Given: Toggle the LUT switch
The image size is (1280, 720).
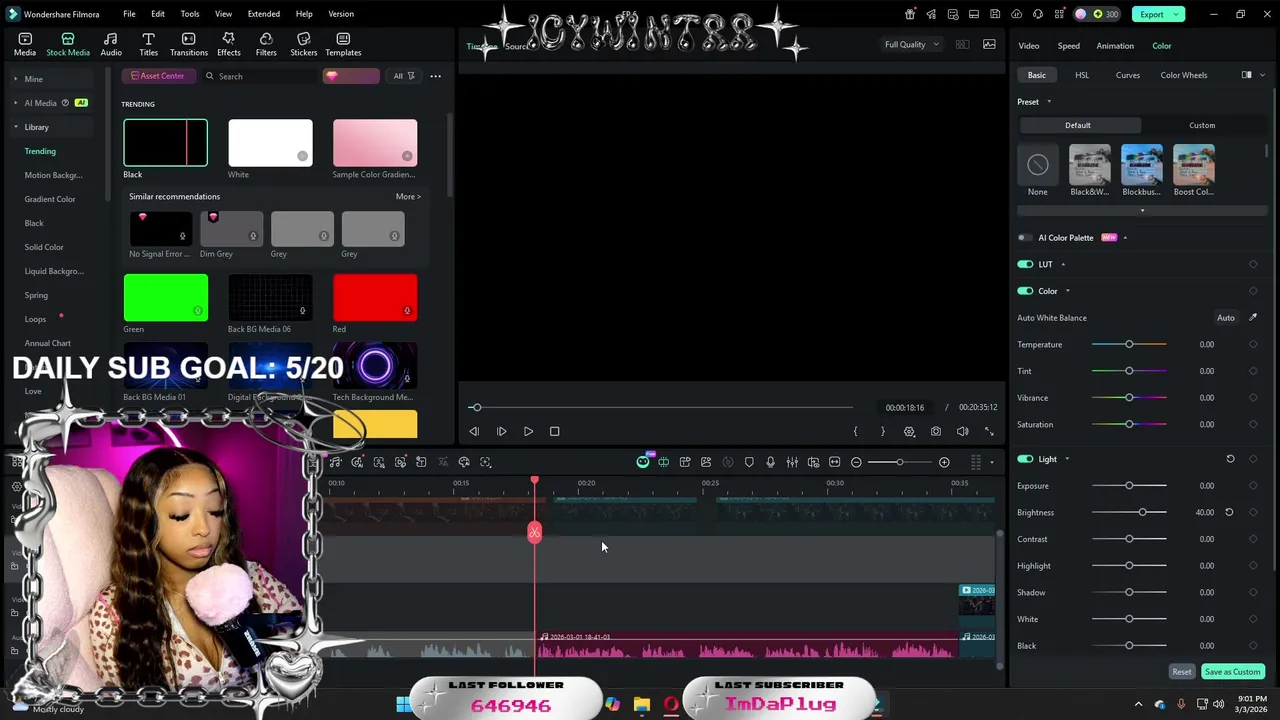Looking at the screenshot, I should 1025,264.
